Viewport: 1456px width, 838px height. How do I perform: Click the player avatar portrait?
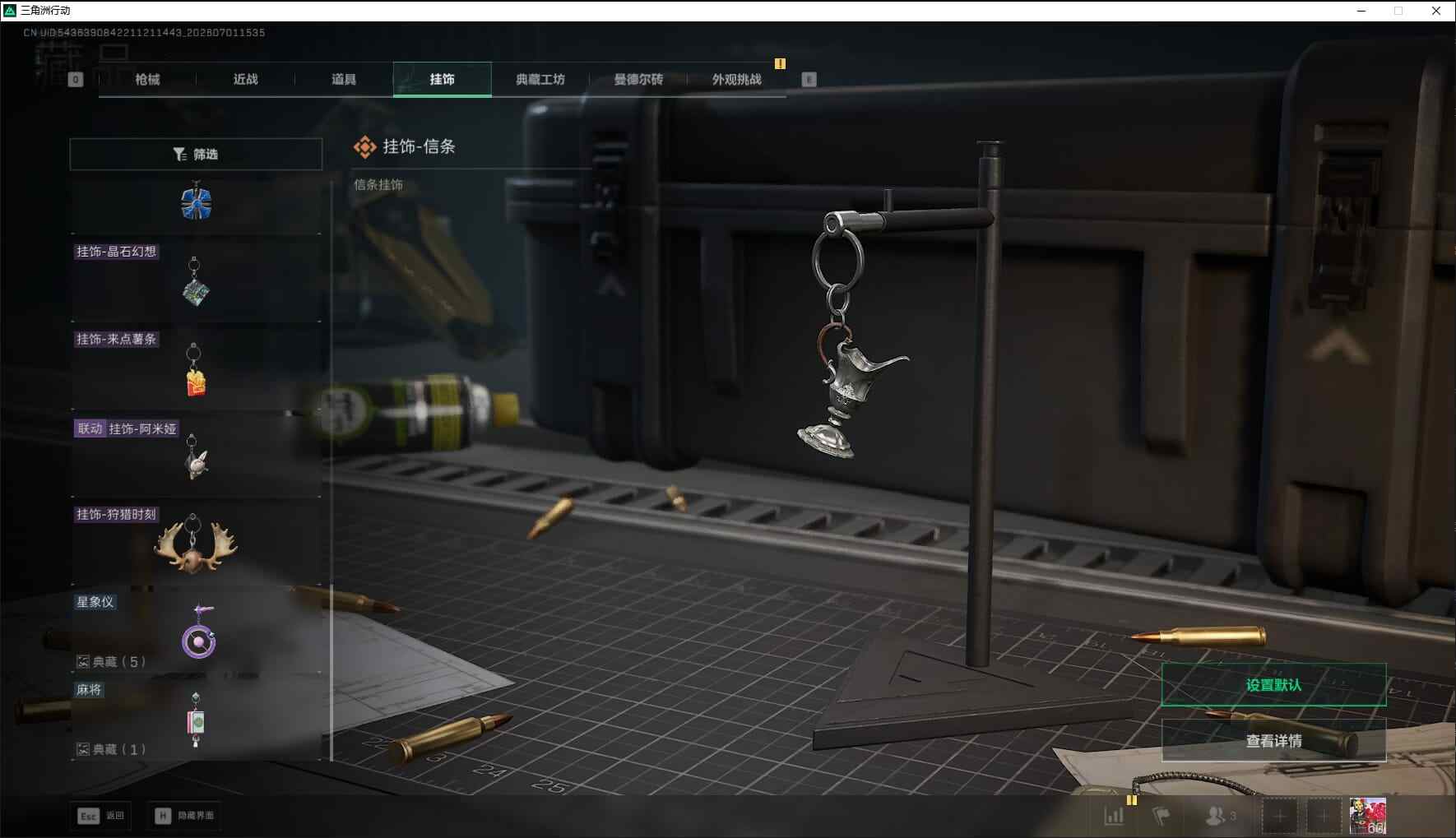[1367, 816]
